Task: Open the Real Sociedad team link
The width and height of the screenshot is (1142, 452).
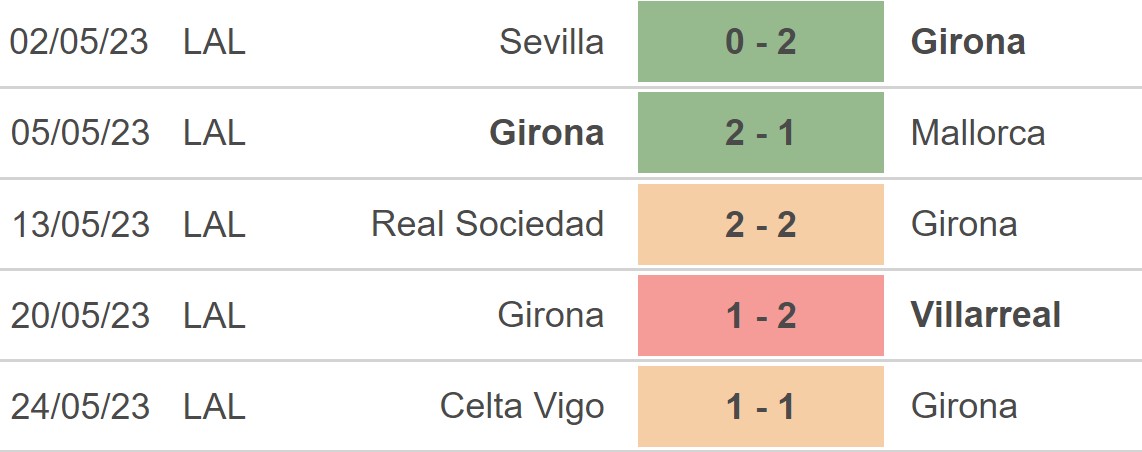Action: pos(488,224)
